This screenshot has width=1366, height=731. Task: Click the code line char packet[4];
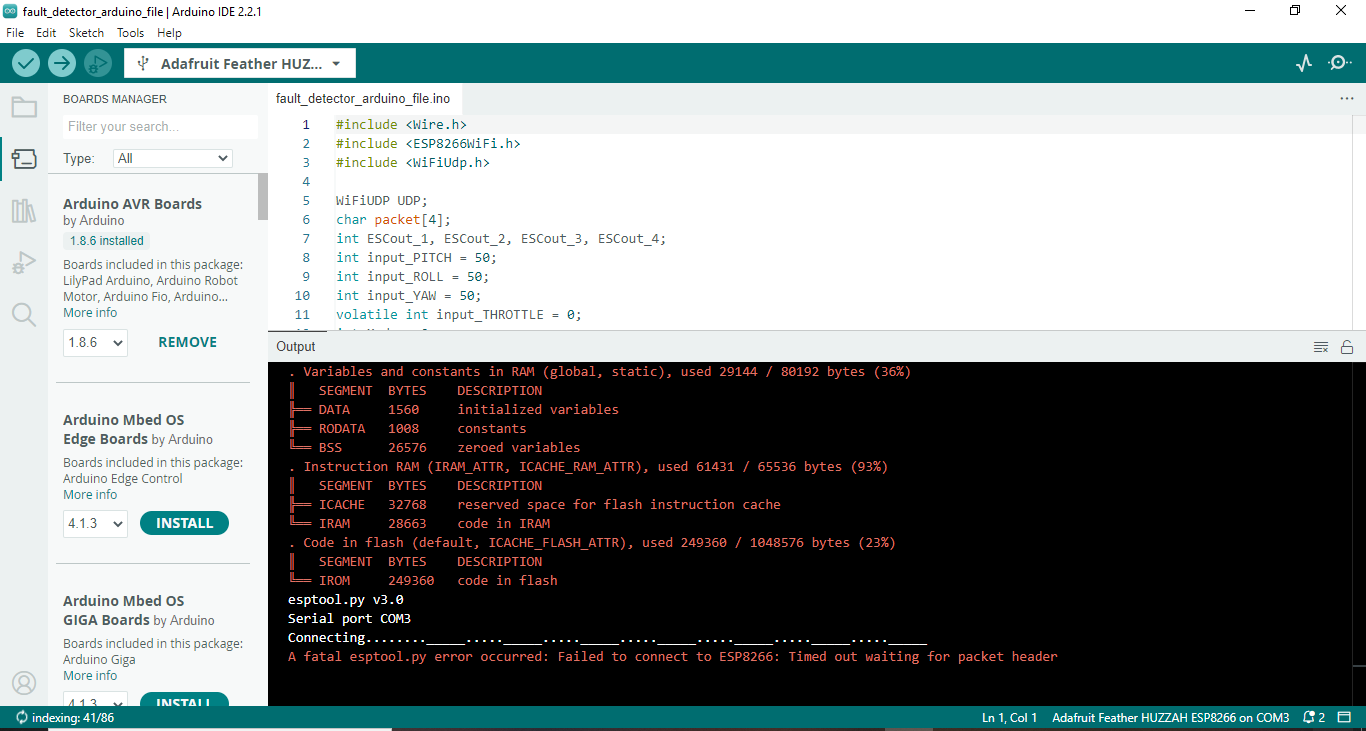tap(393, 220)
